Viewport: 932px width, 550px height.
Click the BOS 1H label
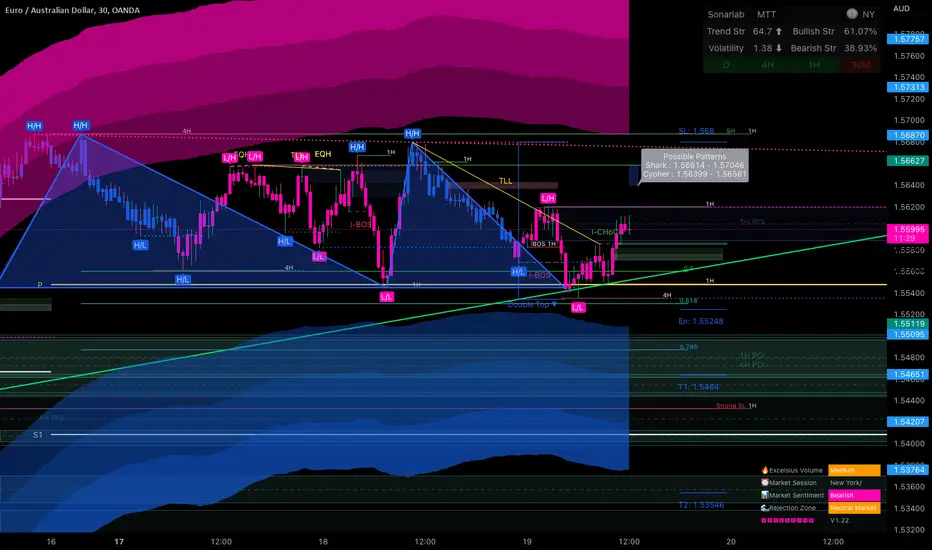pyautogui.click(x=544, y=244)
